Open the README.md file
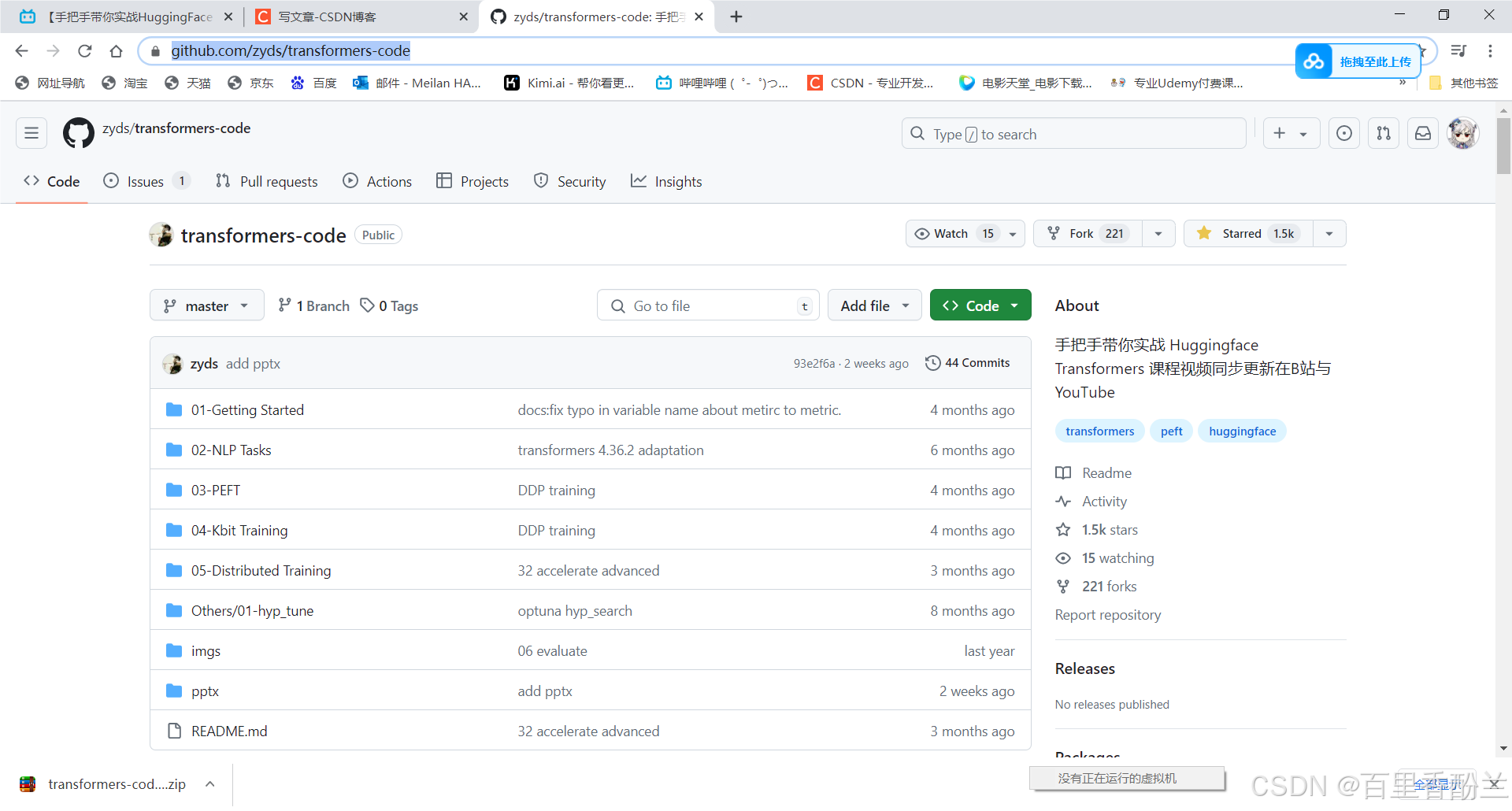The height and width of the screenshot is (811, 1512). click(x=229, y=731)
